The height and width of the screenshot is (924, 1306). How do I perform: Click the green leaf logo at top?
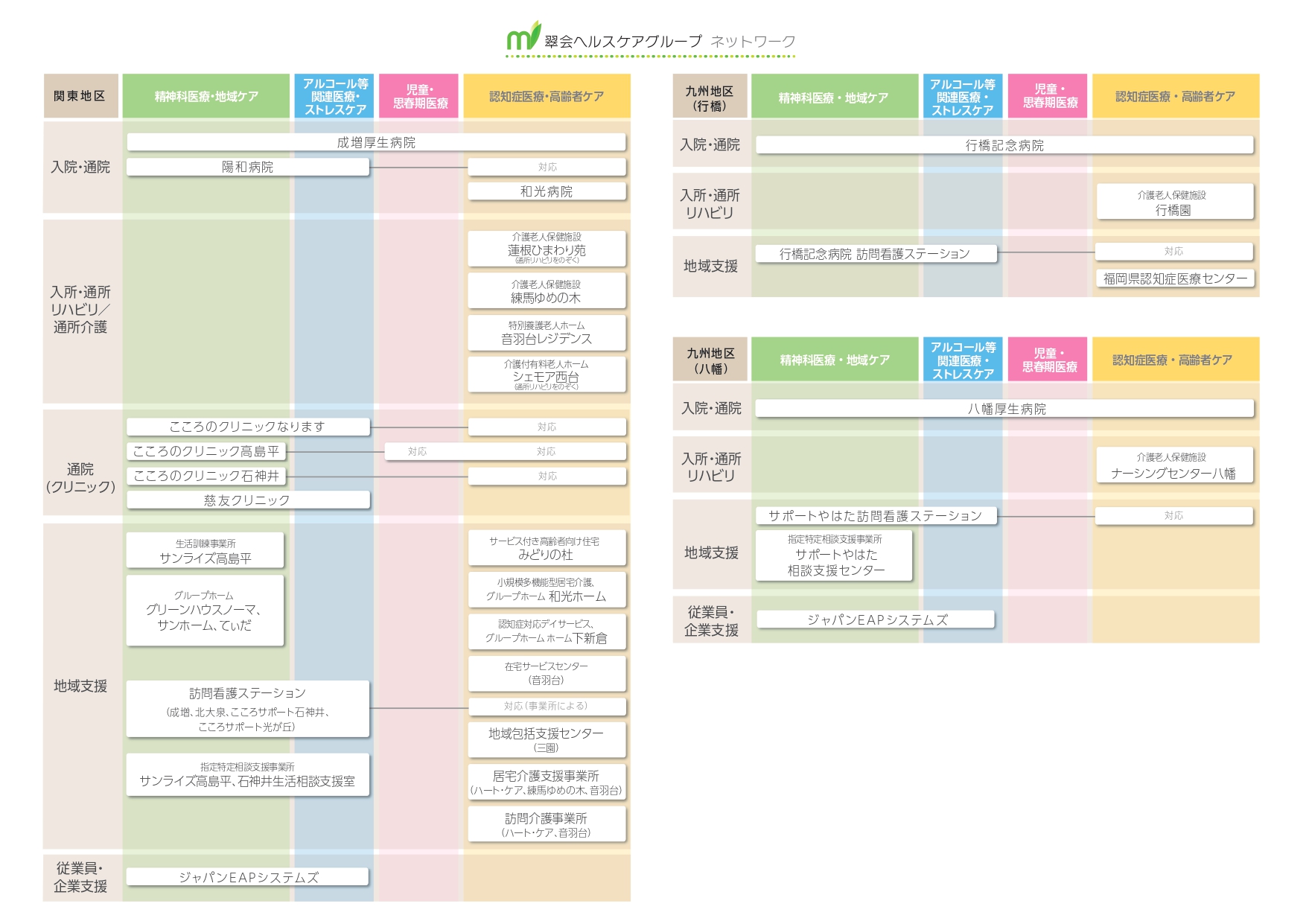pos(523,36)
